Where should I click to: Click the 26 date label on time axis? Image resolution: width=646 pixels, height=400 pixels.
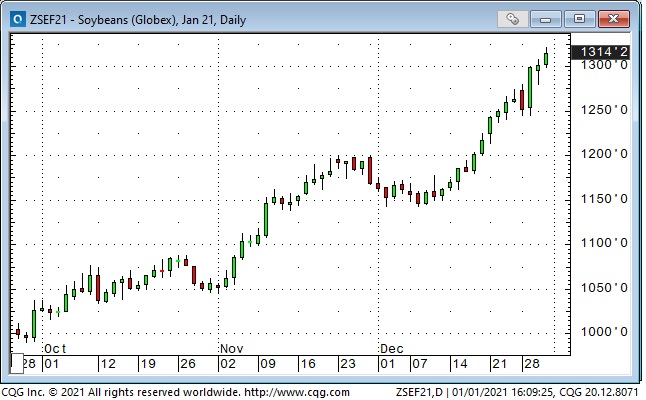(x=188, y=364)
